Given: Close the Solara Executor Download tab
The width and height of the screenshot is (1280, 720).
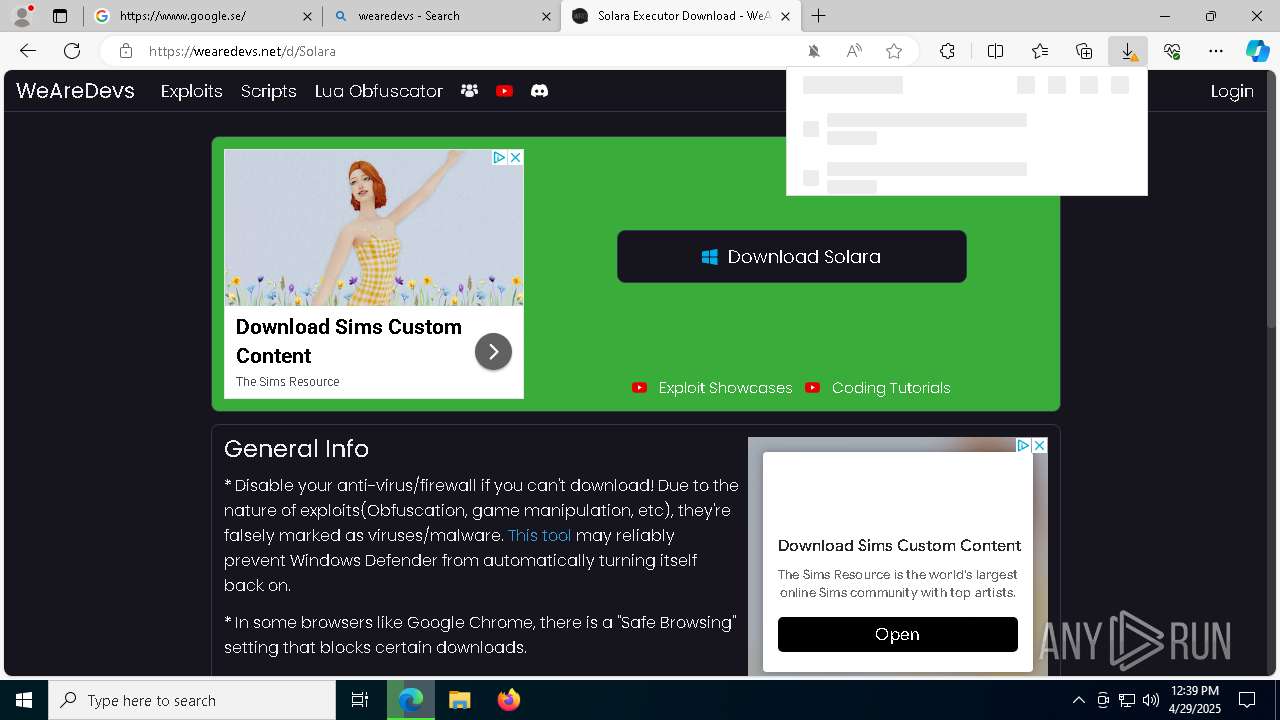Looking at the screenshot, I should tap(785, 16).
